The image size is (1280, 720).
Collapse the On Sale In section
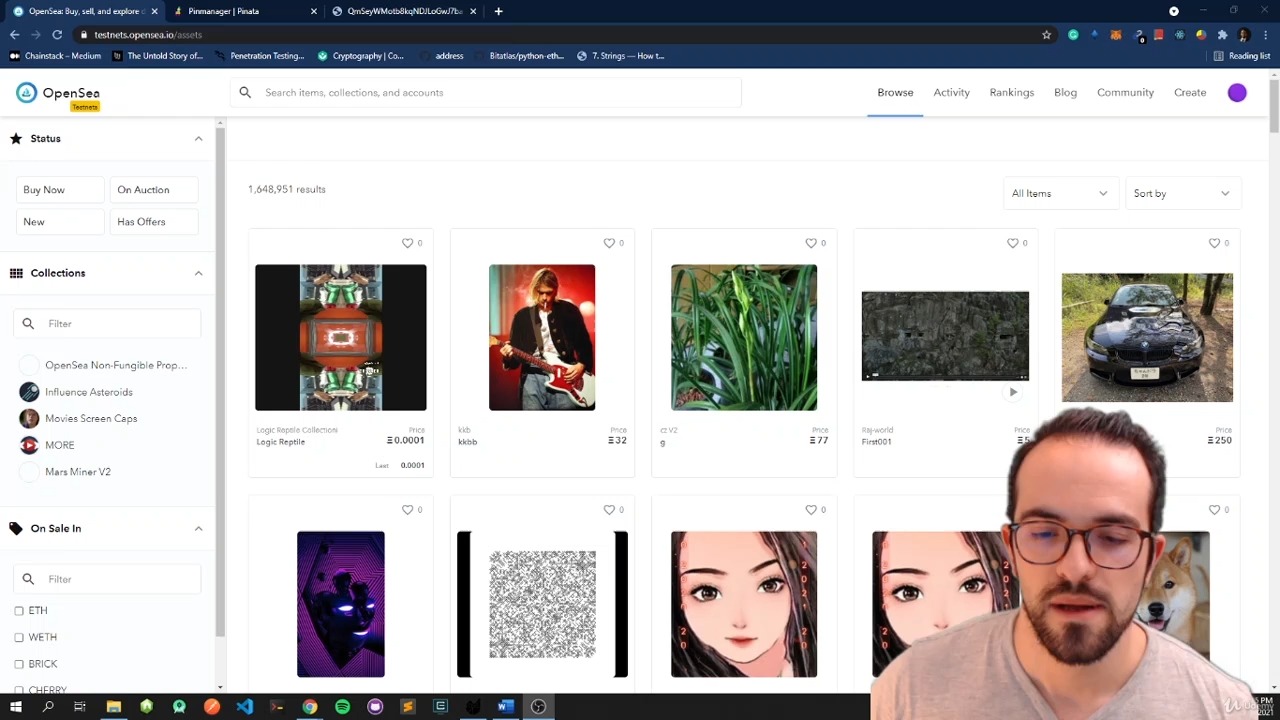click(198, 529)
